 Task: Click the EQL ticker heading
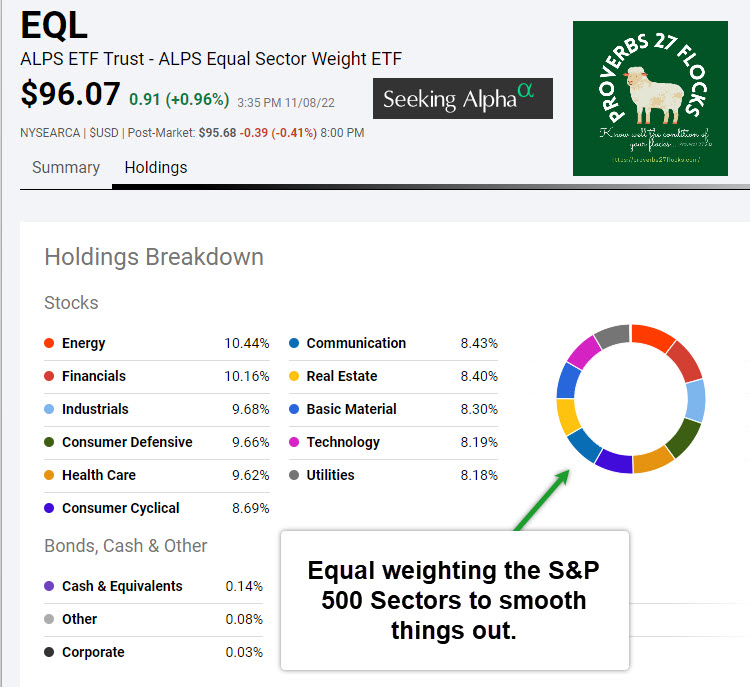click(x=54, y=24)
